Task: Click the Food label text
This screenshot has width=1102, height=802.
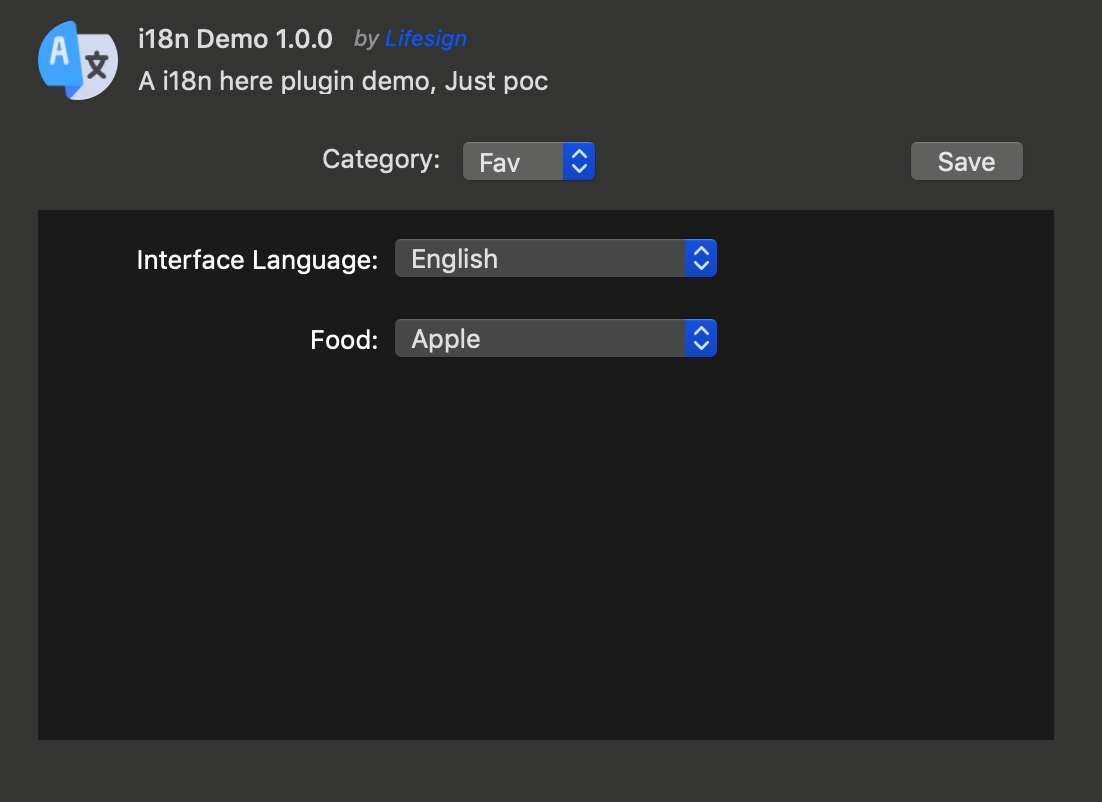Action: point(344,340)
